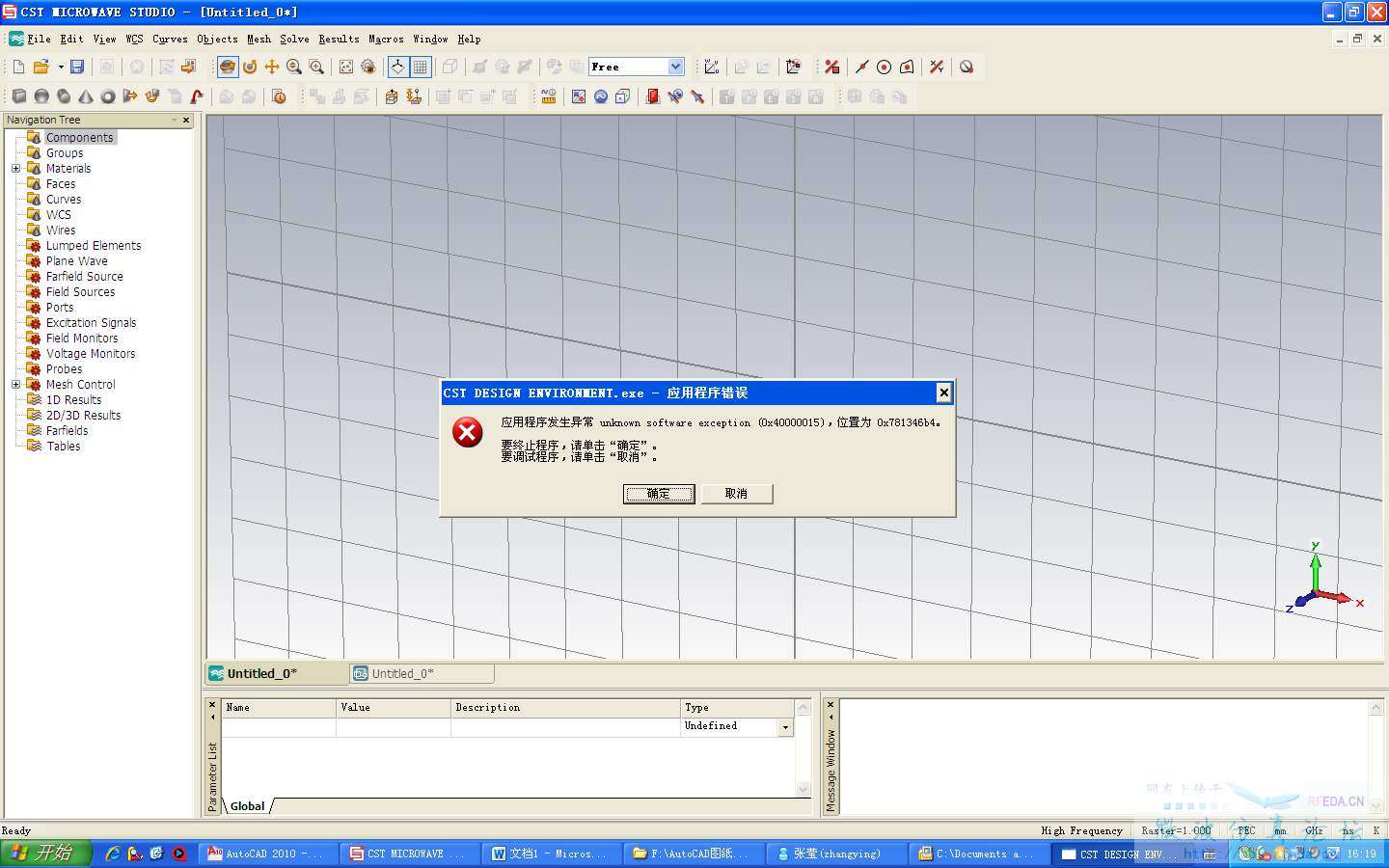Switch to AutoCAD 2010 in the taskbar
The height and width of the screenshot is (868, 1389).
268,854
